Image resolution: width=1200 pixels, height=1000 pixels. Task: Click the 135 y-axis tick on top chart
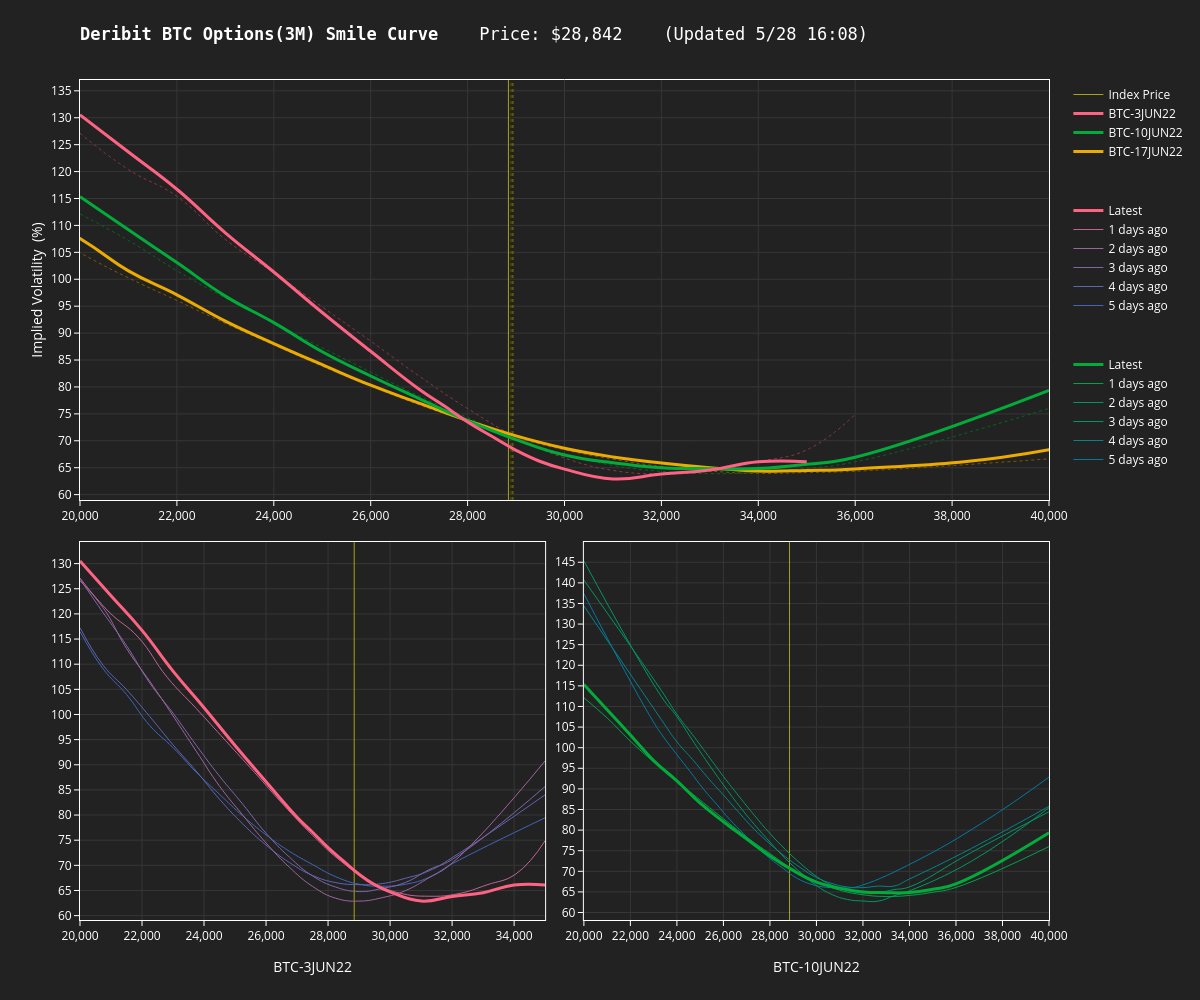[61, 91]
